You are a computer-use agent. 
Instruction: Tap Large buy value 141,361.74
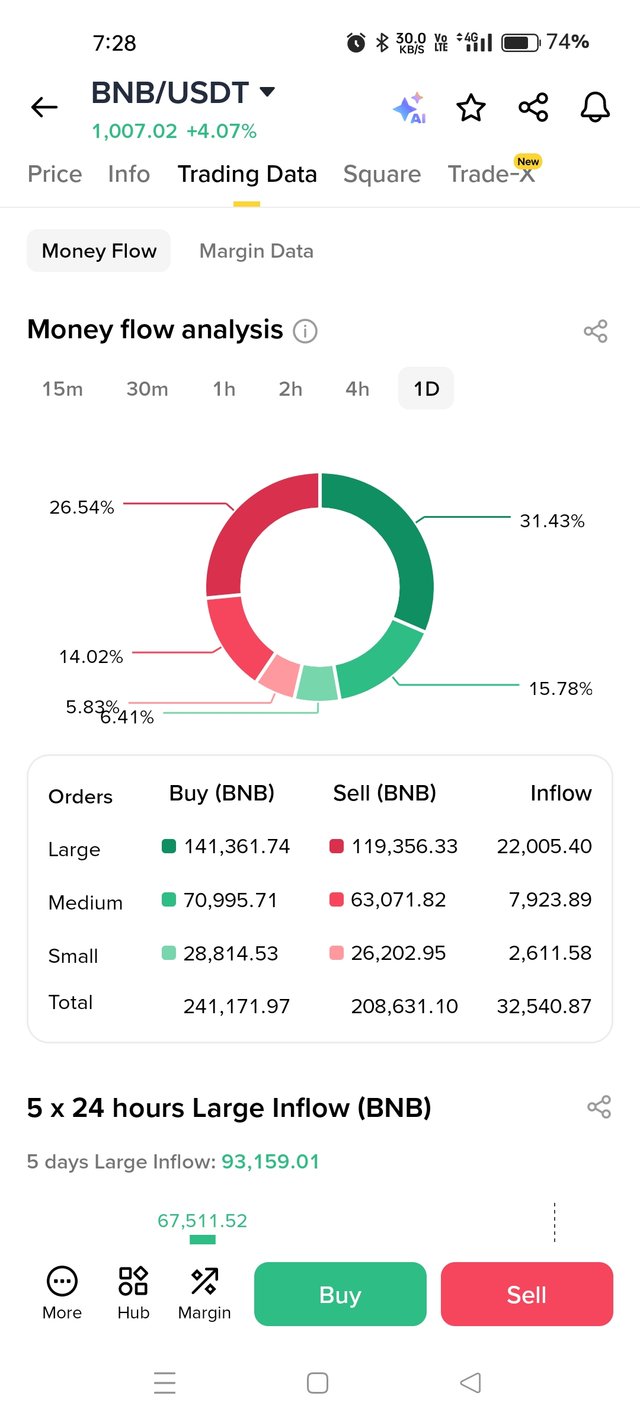[x=237, y=847]
